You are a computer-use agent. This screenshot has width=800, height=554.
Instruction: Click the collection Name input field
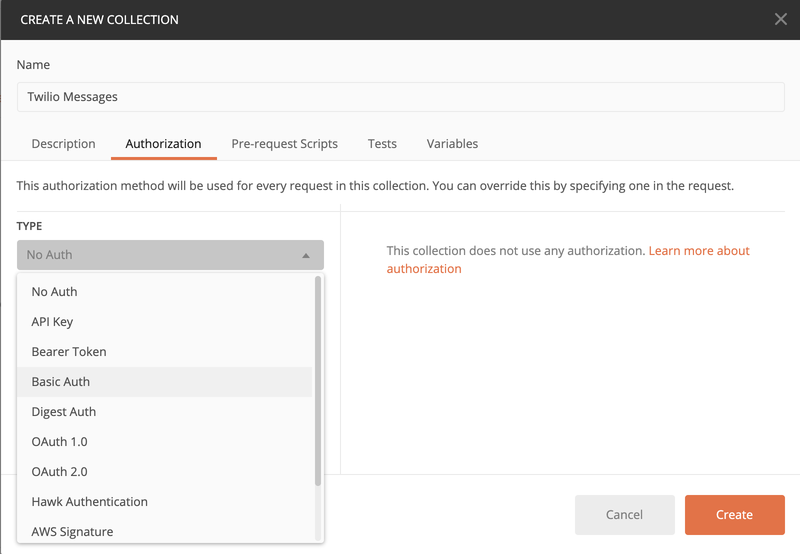[400, 97]
